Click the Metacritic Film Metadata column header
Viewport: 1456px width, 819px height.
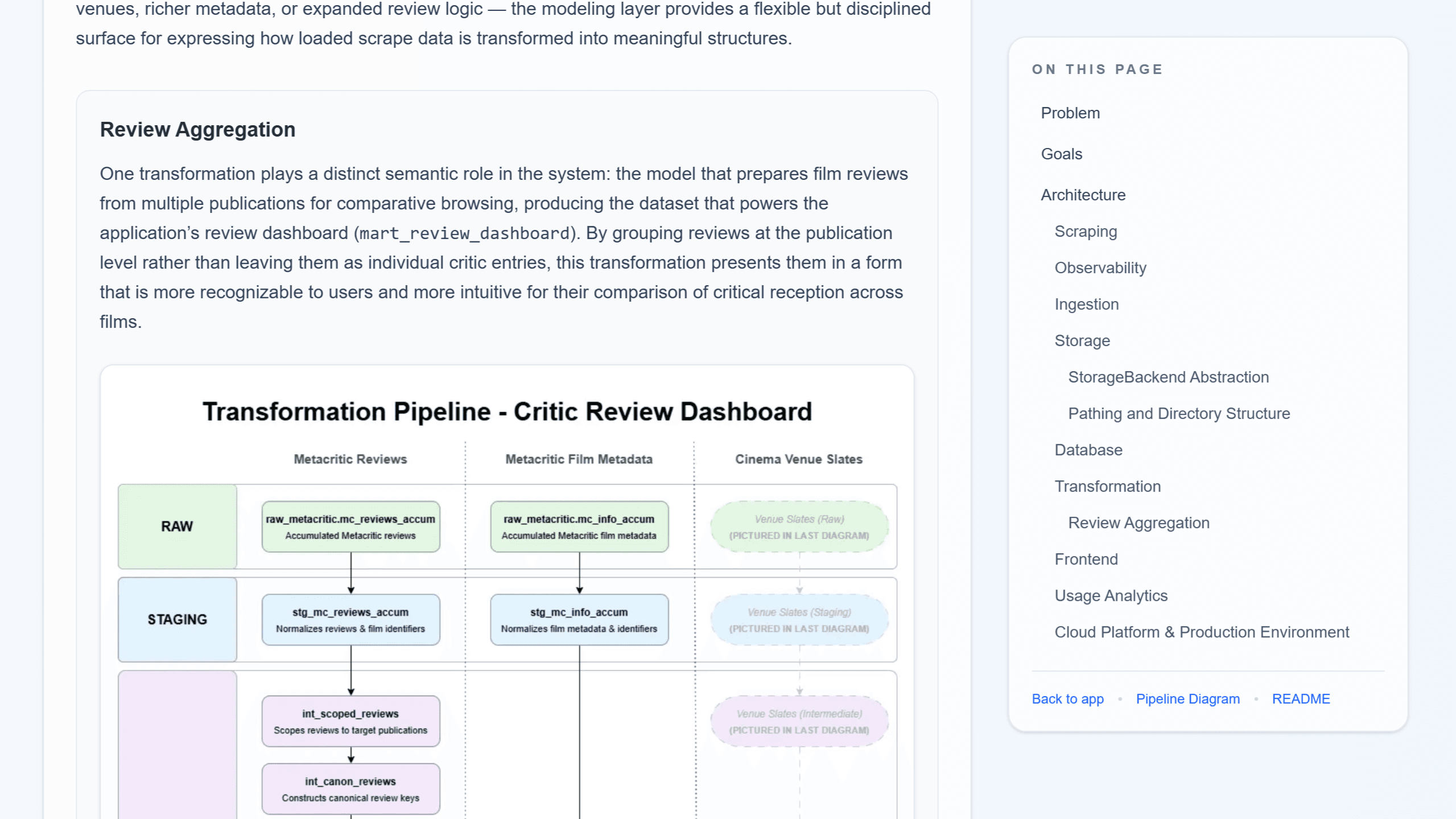coord(579,459)
